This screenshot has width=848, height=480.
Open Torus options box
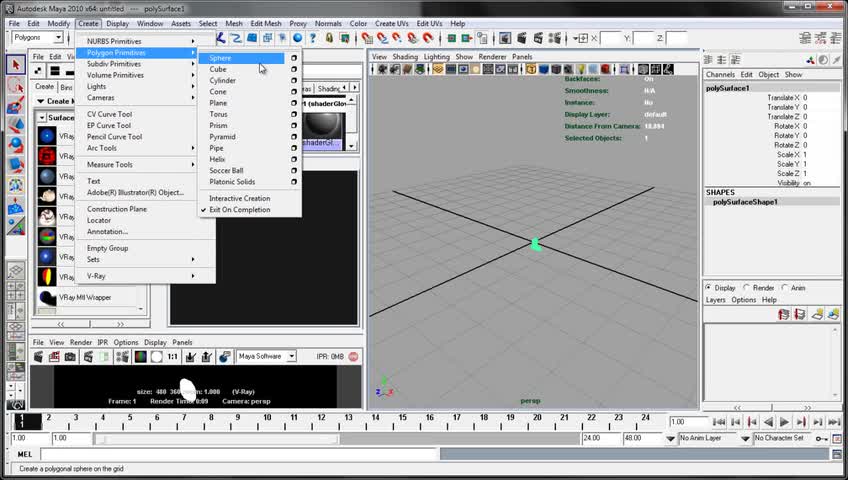pyautogui.click(x=294, y=114)
